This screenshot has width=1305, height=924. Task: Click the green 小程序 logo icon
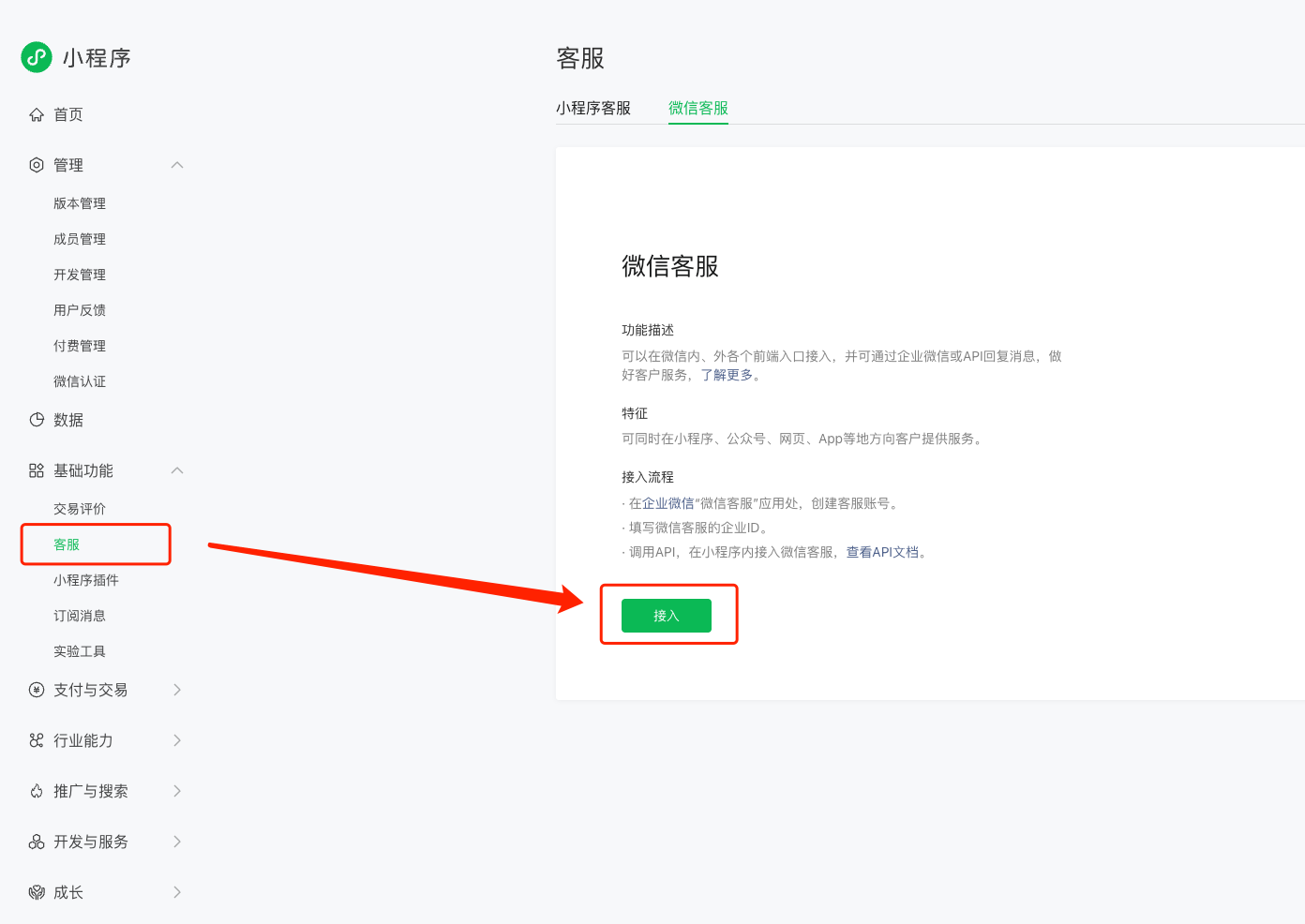[37, 57]
